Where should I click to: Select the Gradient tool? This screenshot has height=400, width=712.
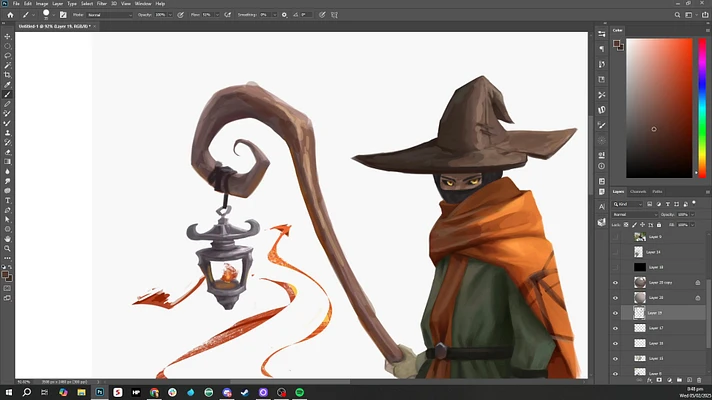(x=7, y=162)
